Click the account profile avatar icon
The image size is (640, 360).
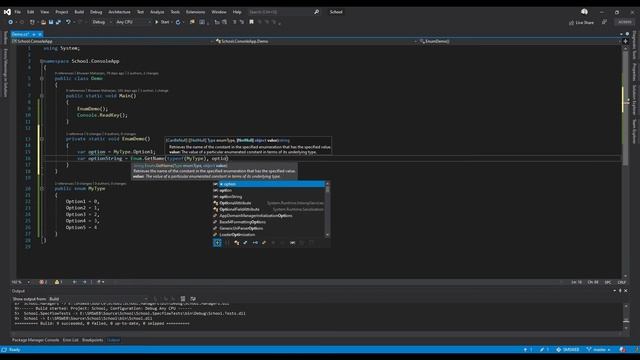pyautogui.click(x=584, y=12)
